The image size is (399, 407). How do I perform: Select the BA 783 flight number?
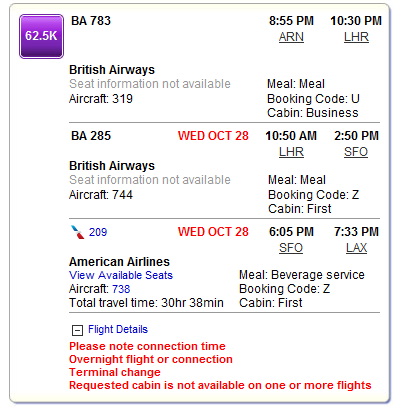coord(91,21)
